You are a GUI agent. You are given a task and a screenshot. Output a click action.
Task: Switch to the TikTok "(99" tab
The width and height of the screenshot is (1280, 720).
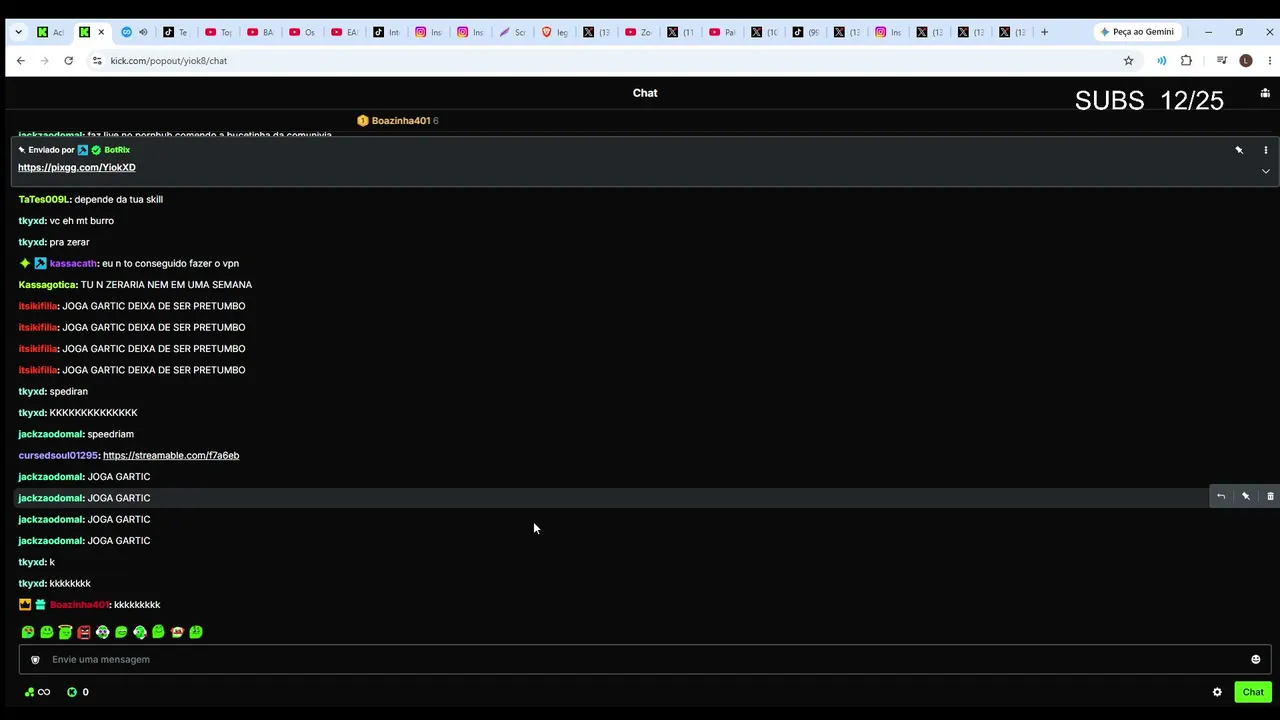click(x=806, y=32)
